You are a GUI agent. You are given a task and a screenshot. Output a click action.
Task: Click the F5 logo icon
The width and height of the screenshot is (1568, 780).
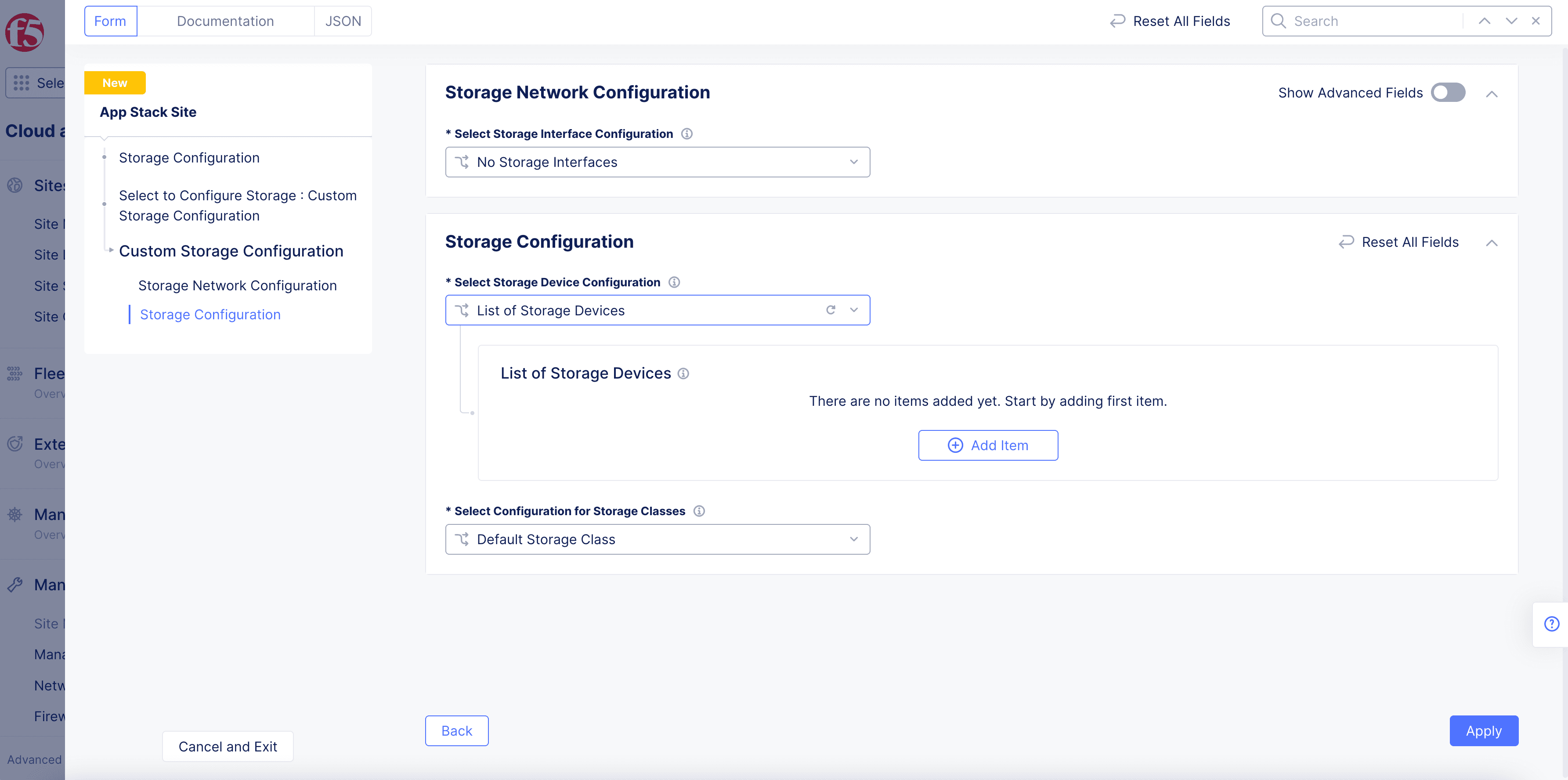24,32
